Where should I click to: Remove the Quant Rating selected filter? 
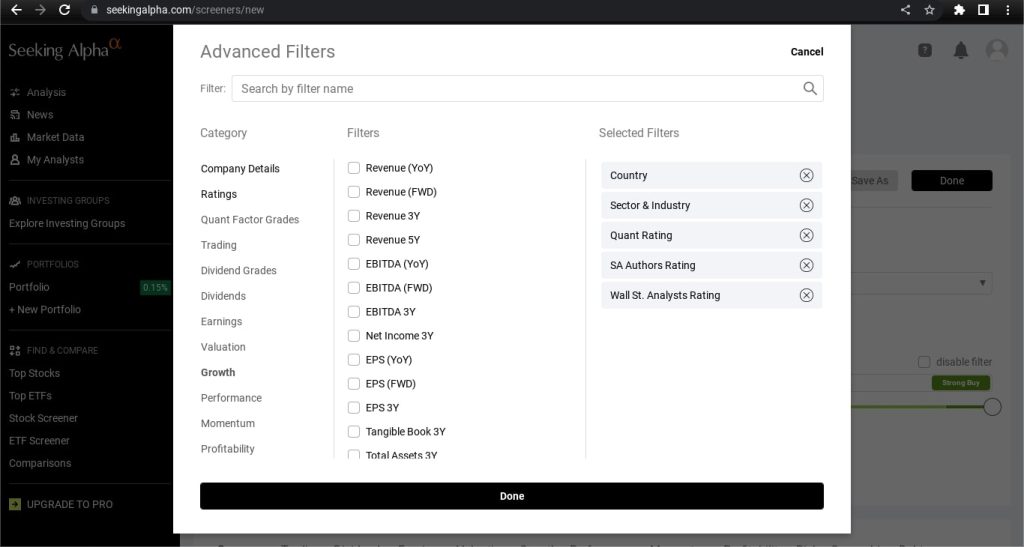coord(806,235)
